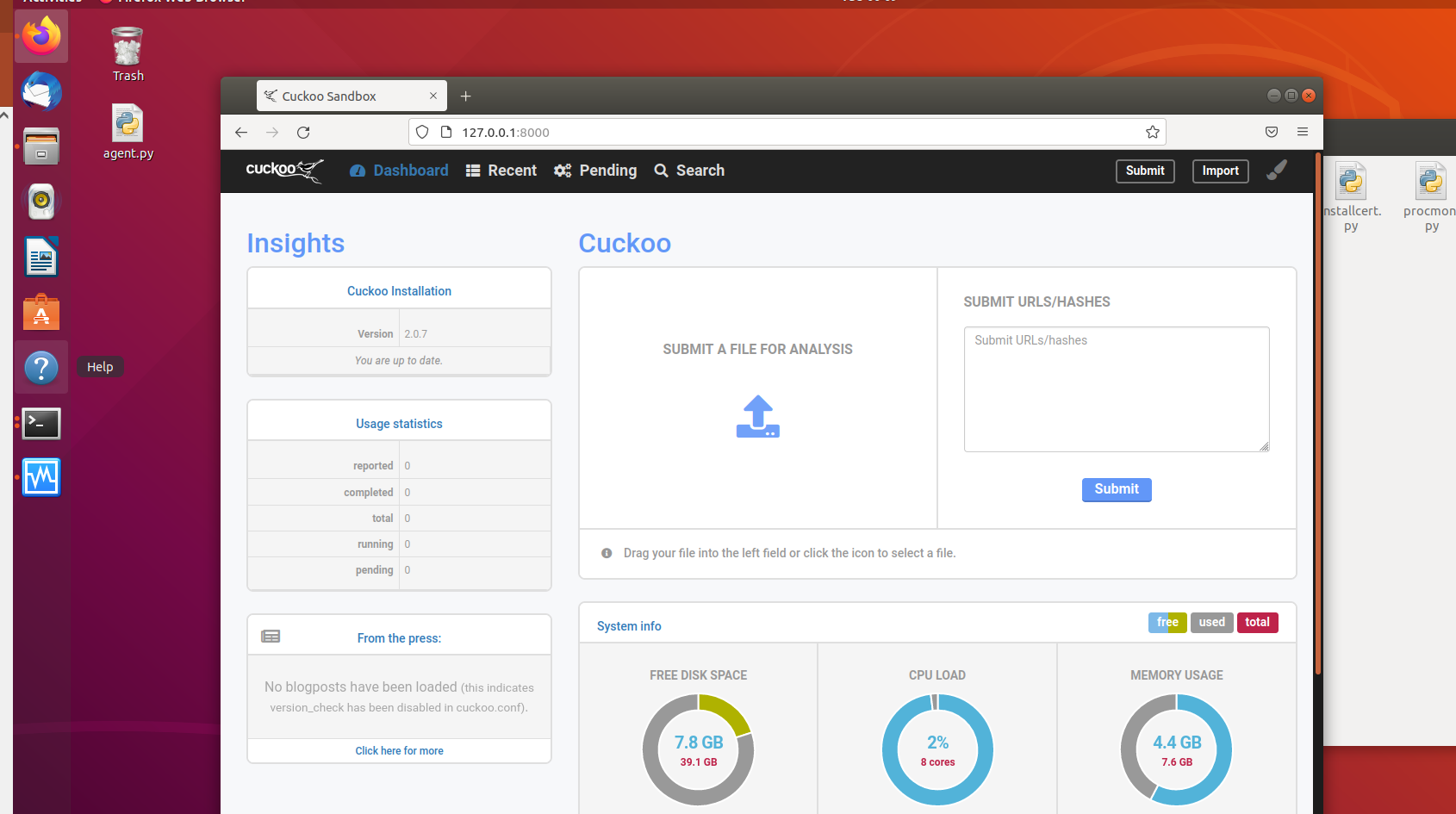This screenshot has width=1456, height=814.
Task: Click the brush cleanup icon in Cuckoo navbar
Action: click(1277, 170)
